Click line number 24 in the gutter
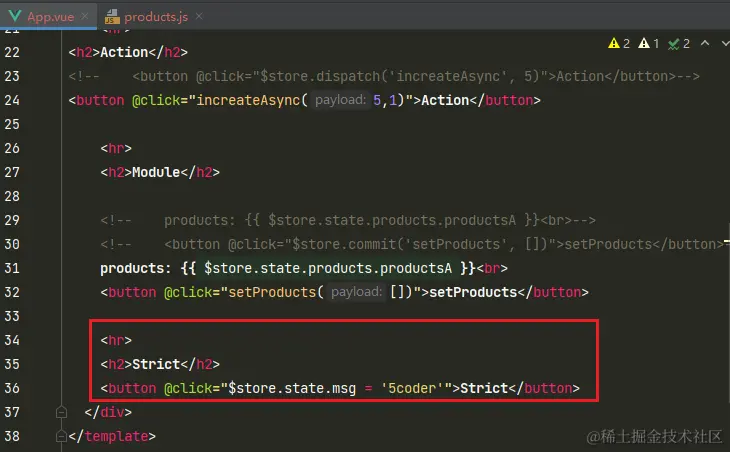Image resolution: width=730 pixels, height=452 pixels. (x=12, y=100)
